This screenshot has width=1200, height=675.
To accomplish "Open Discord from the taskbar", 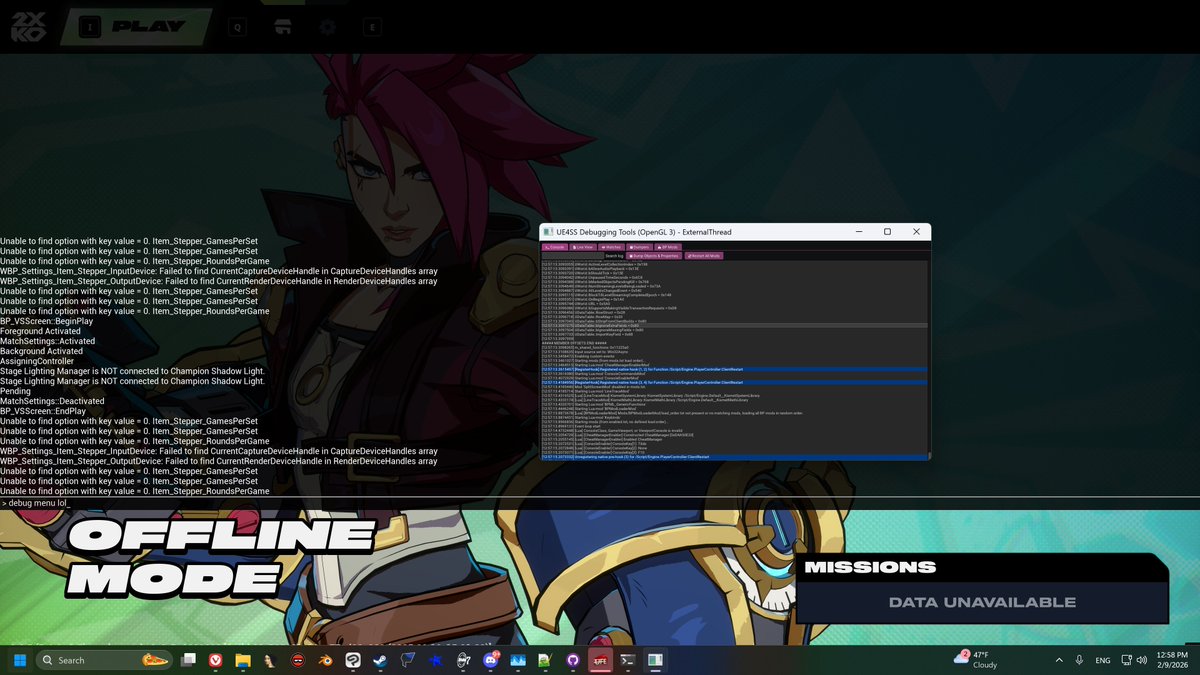I will tap(489, 660).
